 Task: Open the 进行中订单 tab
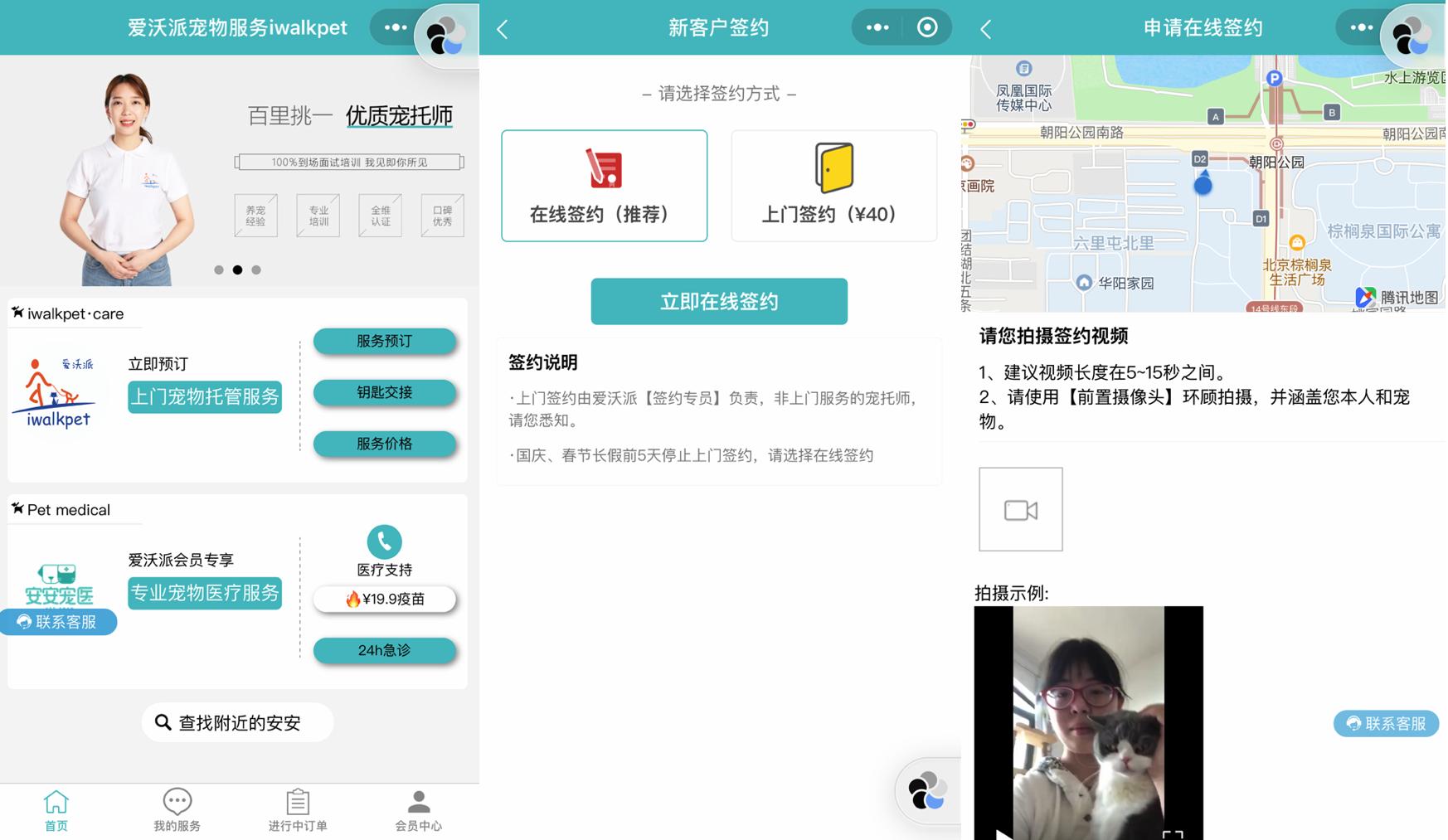(x=298, y=810)
